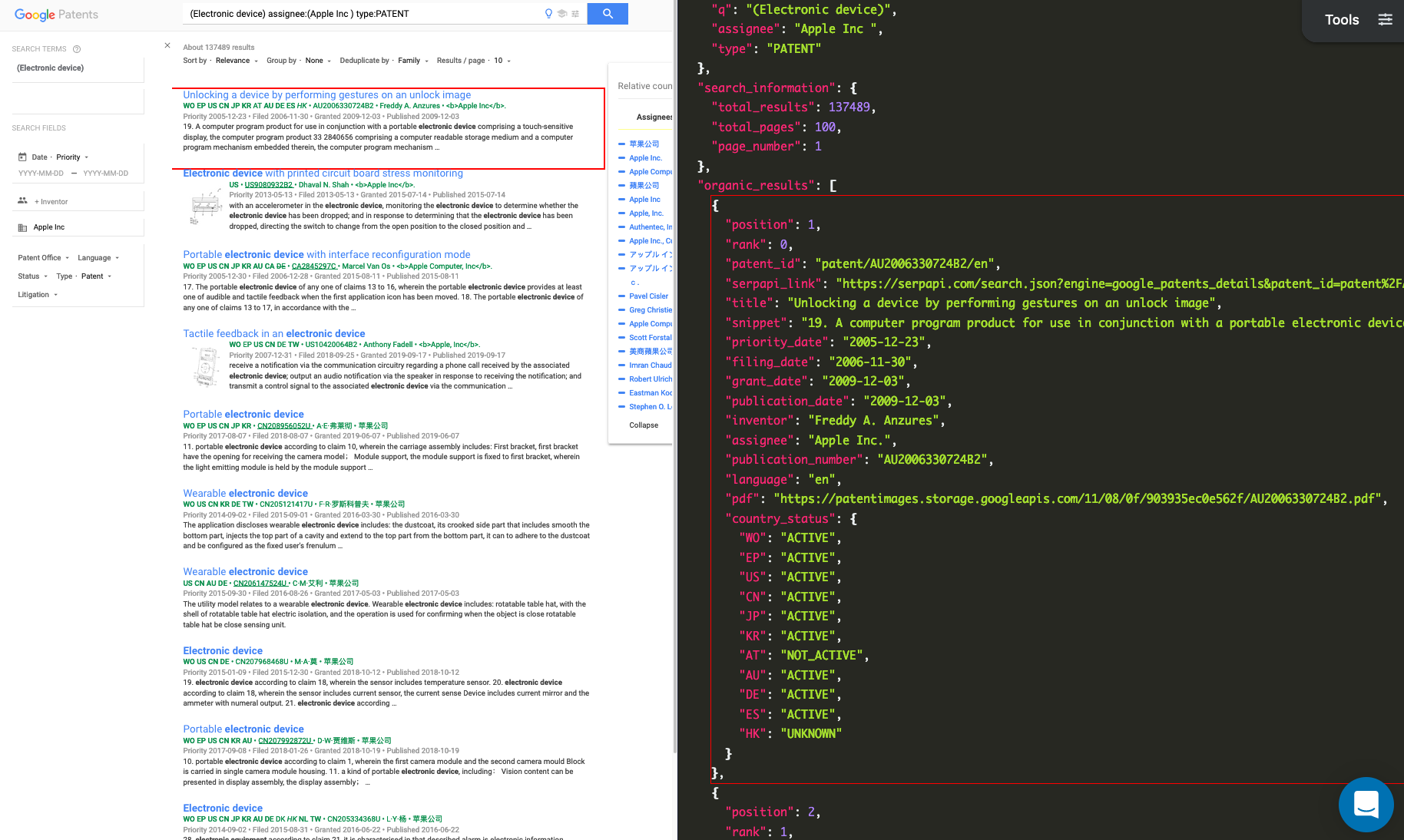Open 'printed circuit board stress monitoring' result
Viewport: 1404px width, 840px height.
323,174
